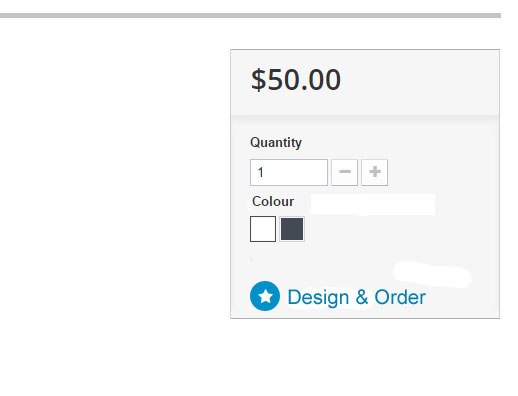Click the price header area of panel
Viewport: 518px width, 396px height.
click(x=365, y=83)
